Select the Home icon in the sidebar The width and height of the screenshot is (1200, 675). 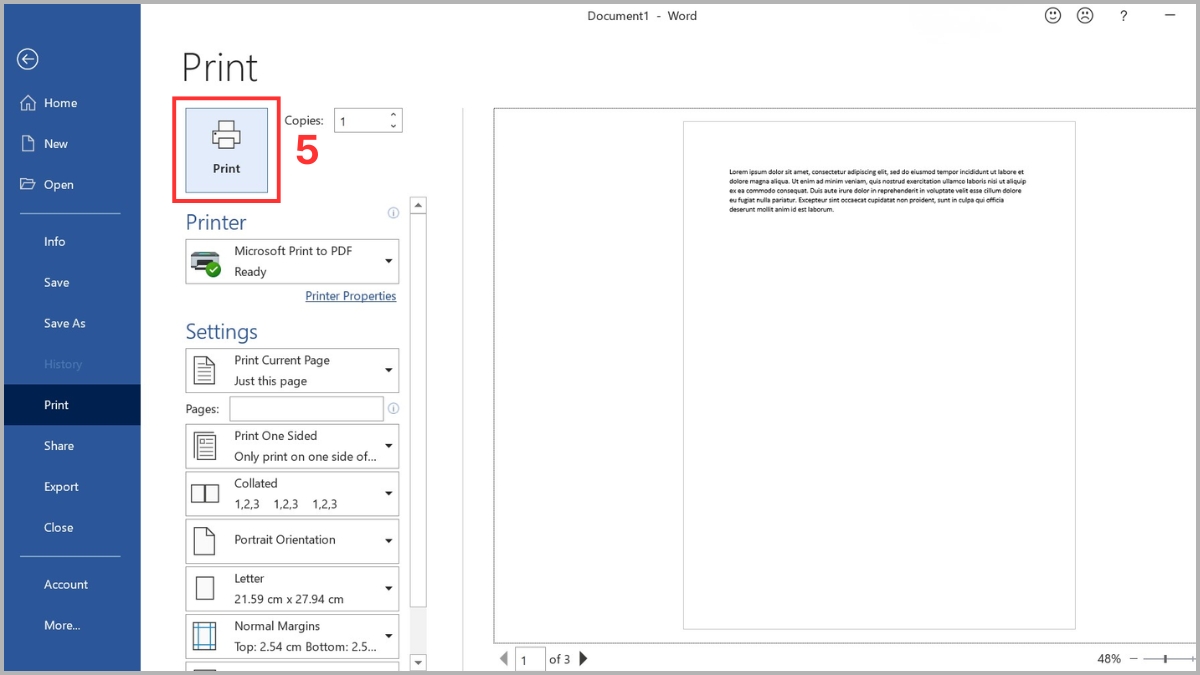click(30, 102)
